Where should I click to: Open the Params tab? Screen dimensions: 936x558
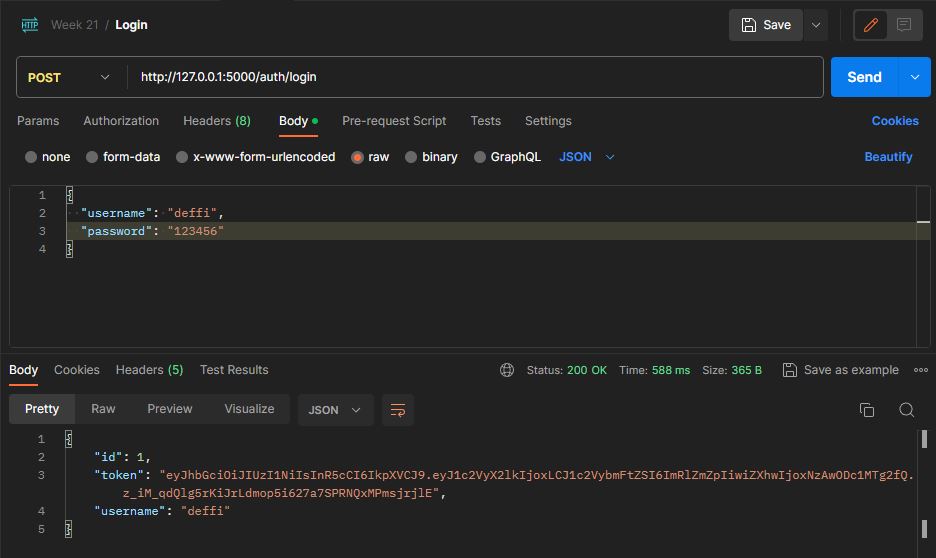pos(38,121)
